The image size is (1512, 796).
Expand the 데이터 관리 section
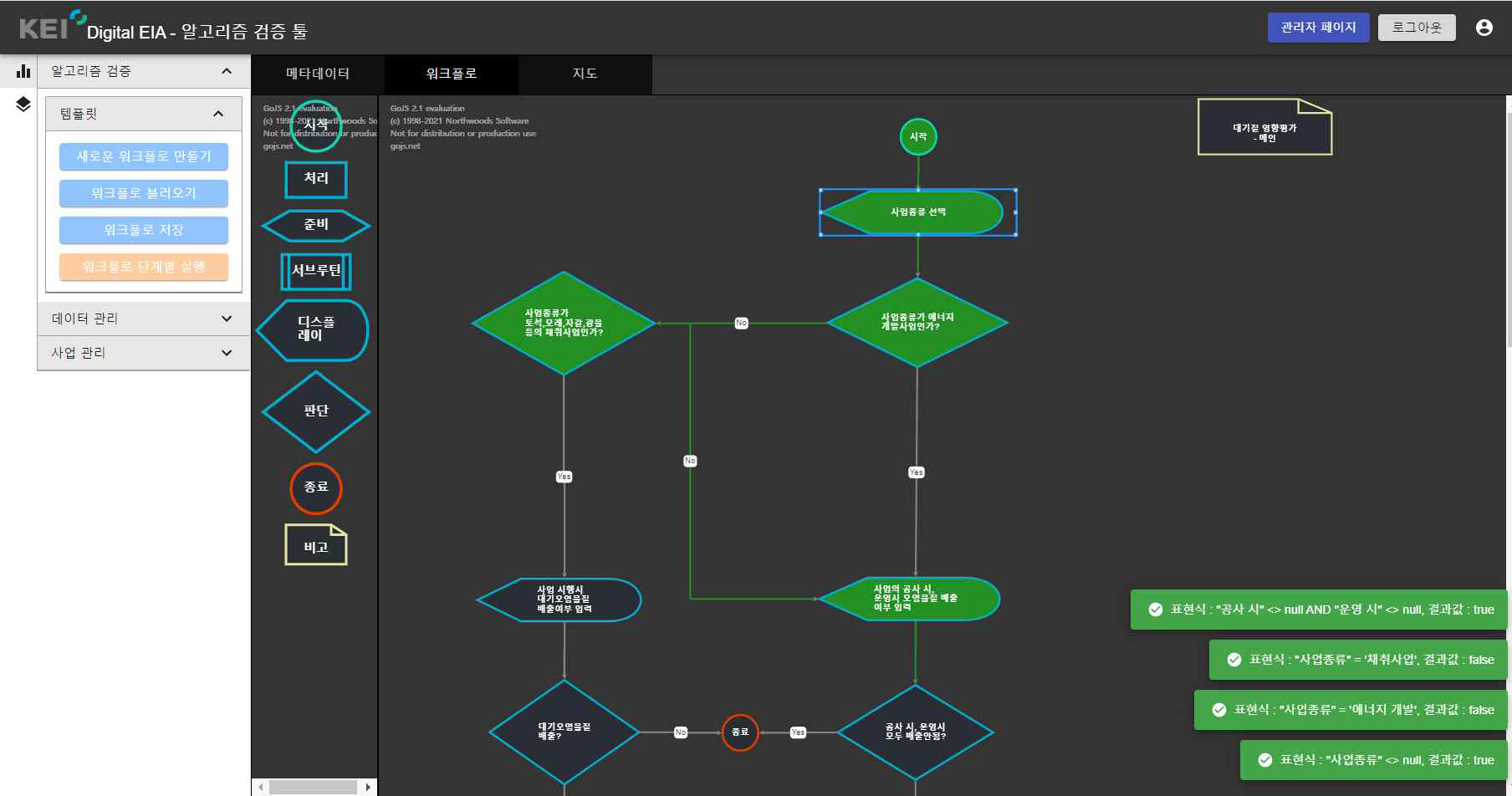[144, 319]
